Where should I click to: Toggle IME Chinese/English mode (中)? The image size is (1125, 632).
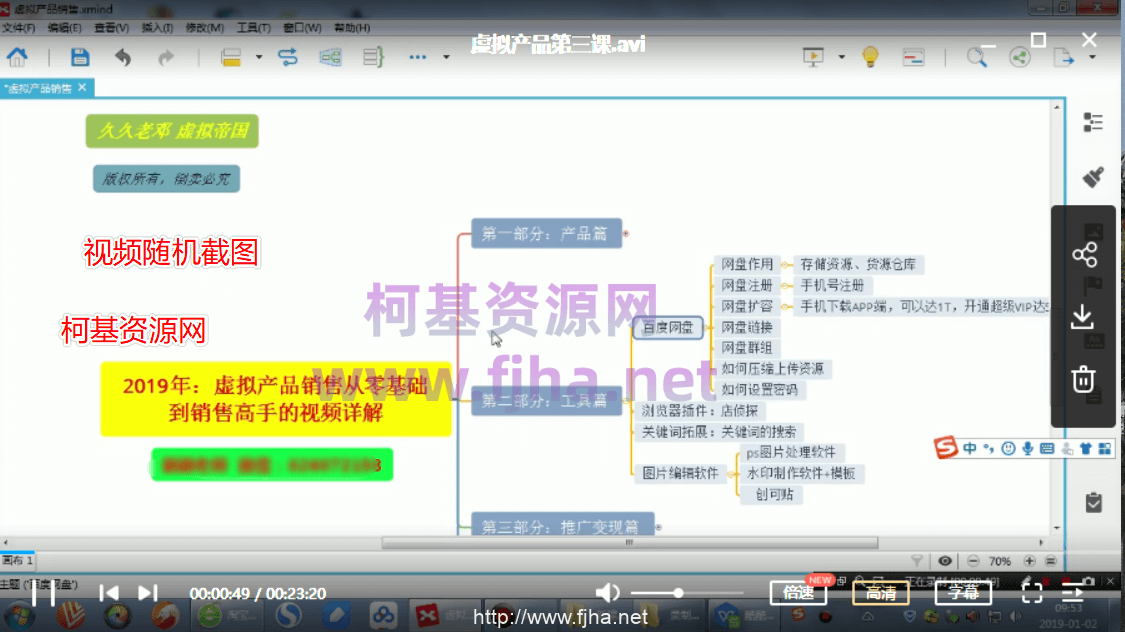click(970, 448)
